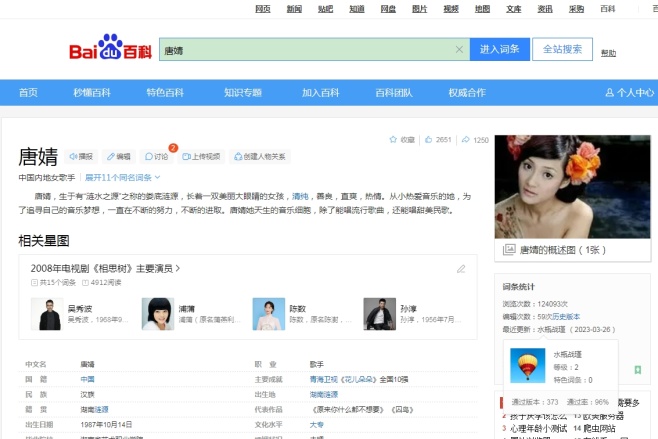
Task: Click the hot air balloon avatar of 水瓶战瑾
Action: tap(527, 365)
